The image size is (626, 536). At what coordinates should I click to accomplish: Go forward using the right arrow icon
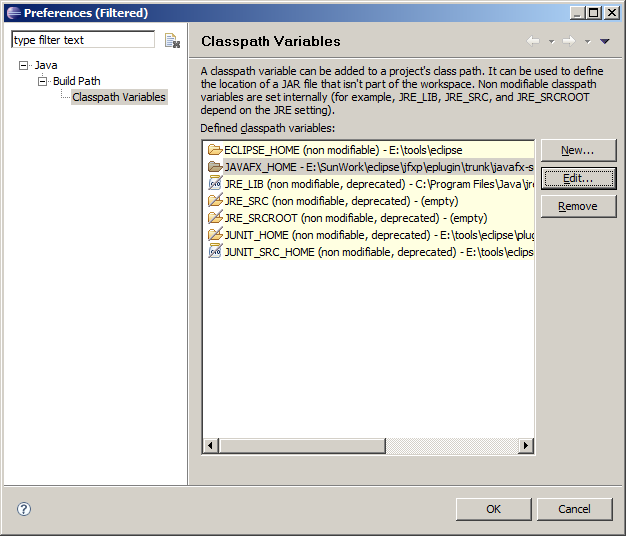568,41
